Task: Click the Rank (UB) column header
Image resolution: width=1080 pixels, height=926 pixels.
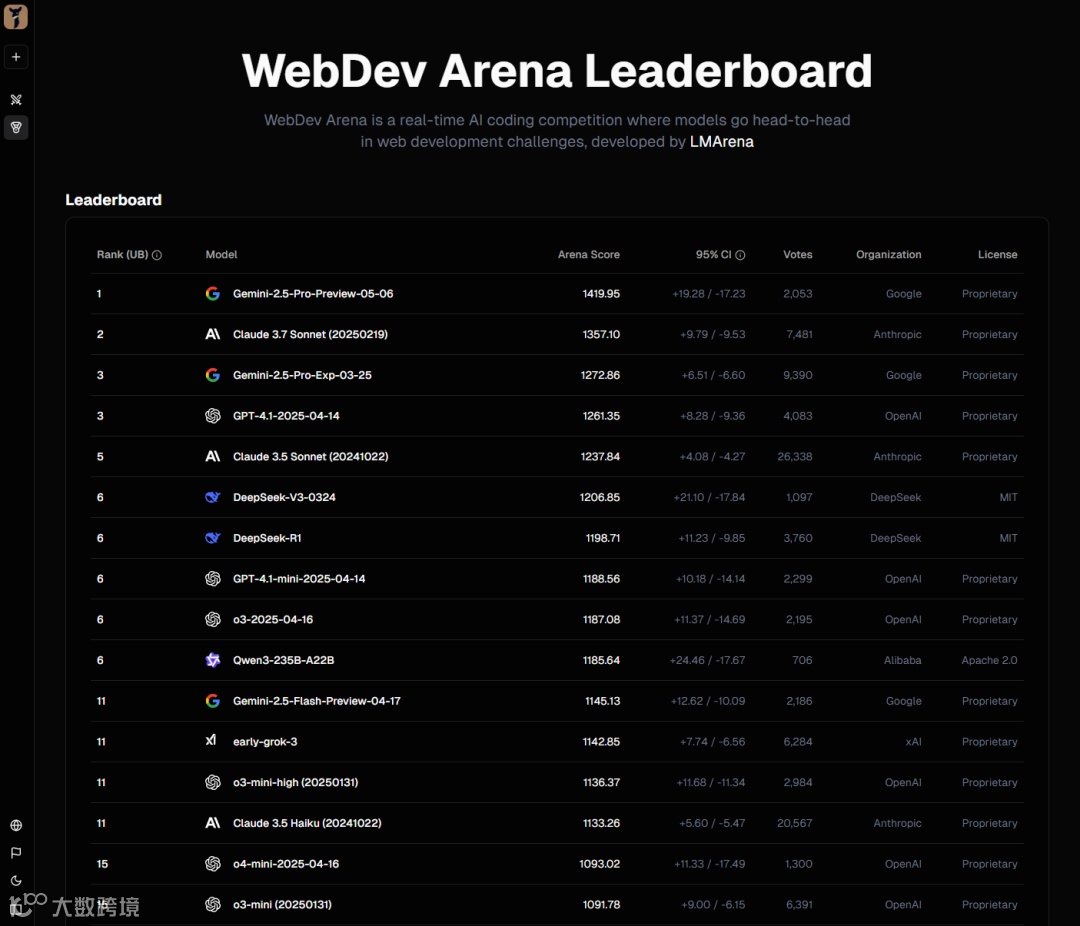Action: click(123, 254)
